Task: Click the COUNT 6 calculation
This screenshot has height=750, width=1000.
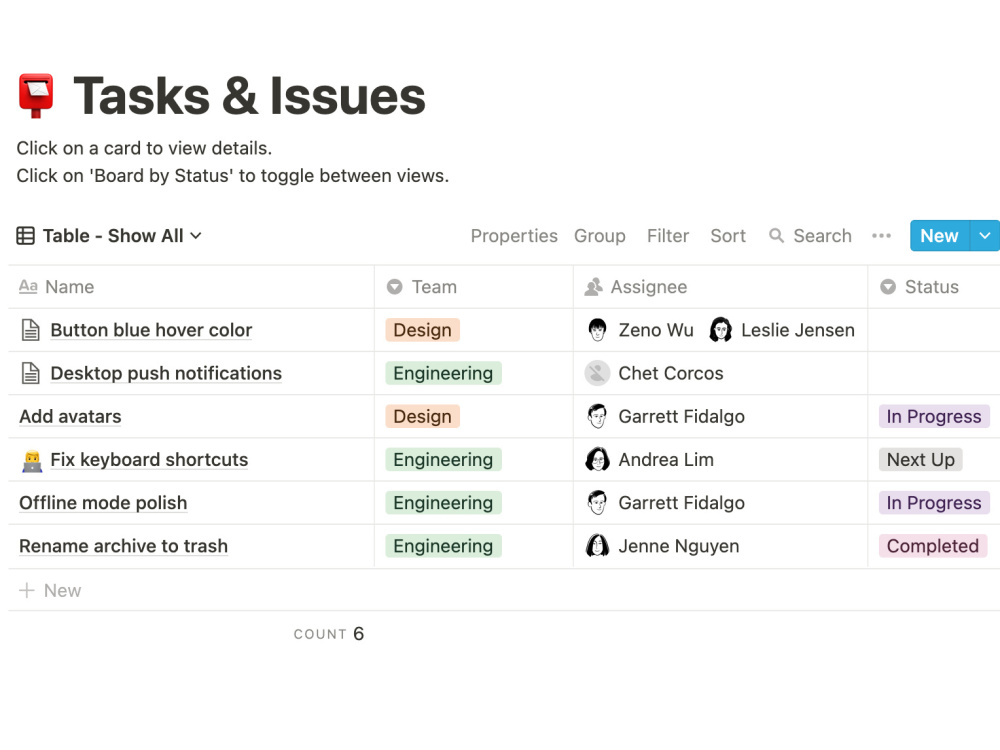Action: [328, 634]
